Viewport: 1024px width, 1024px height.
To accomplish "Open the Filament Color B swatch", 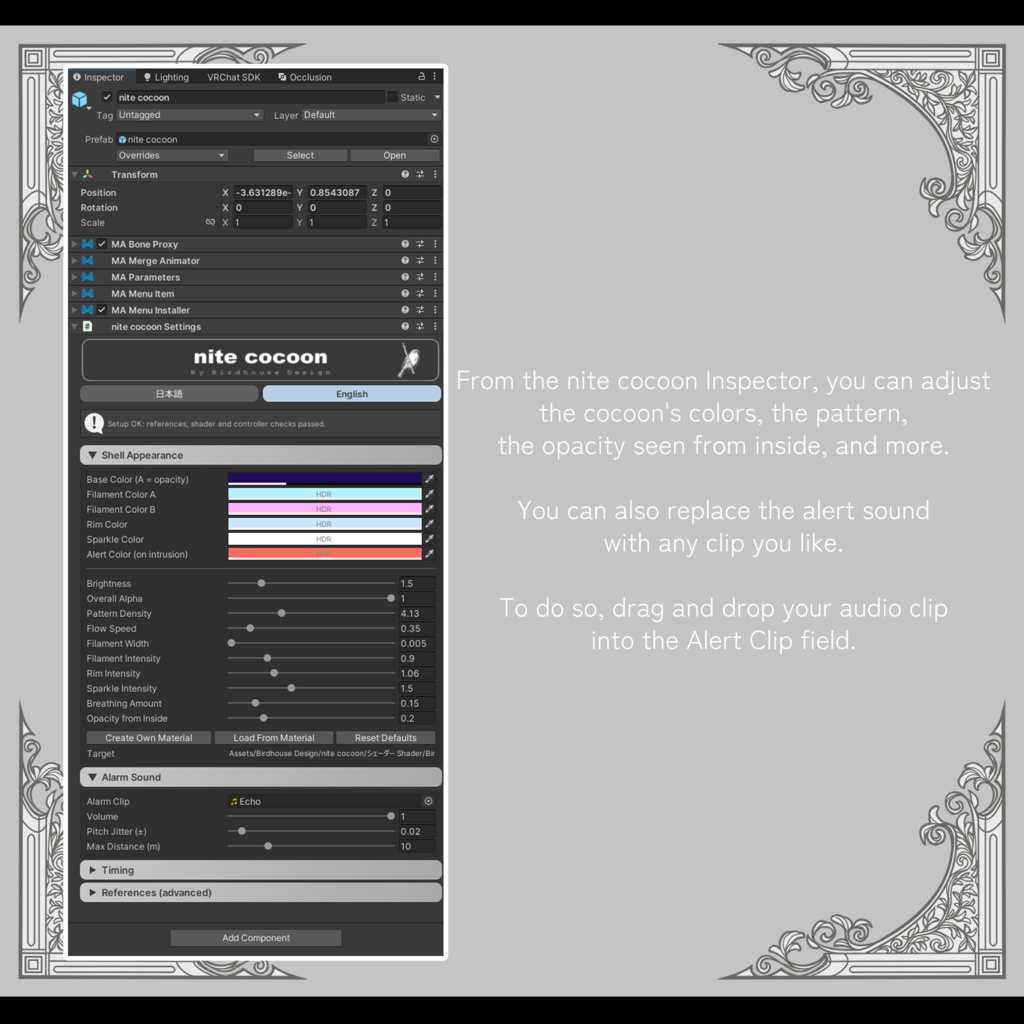I will click(325, 509).
